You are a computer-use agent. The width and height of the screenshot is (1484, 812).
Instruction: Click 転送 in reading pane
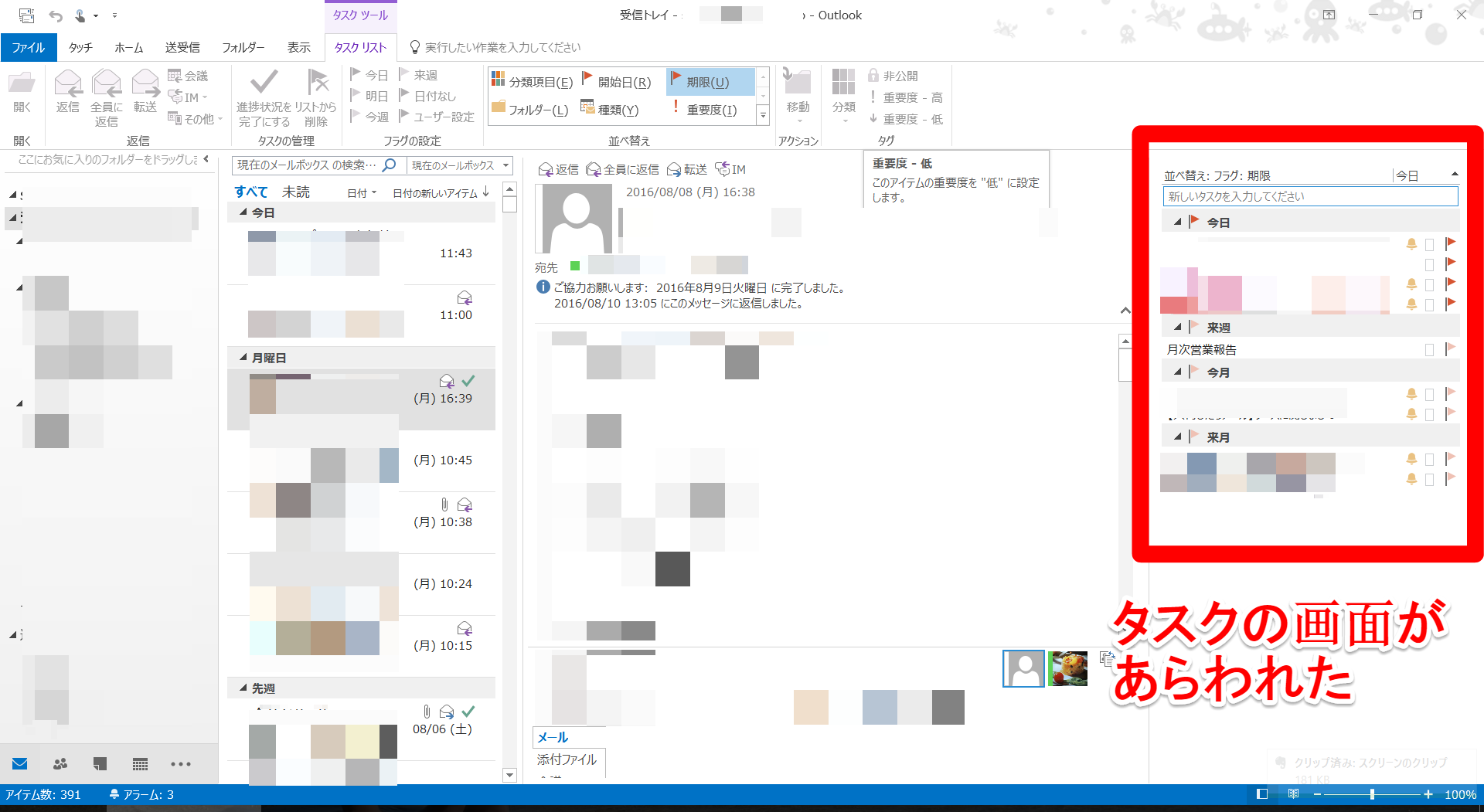[687, 169]
